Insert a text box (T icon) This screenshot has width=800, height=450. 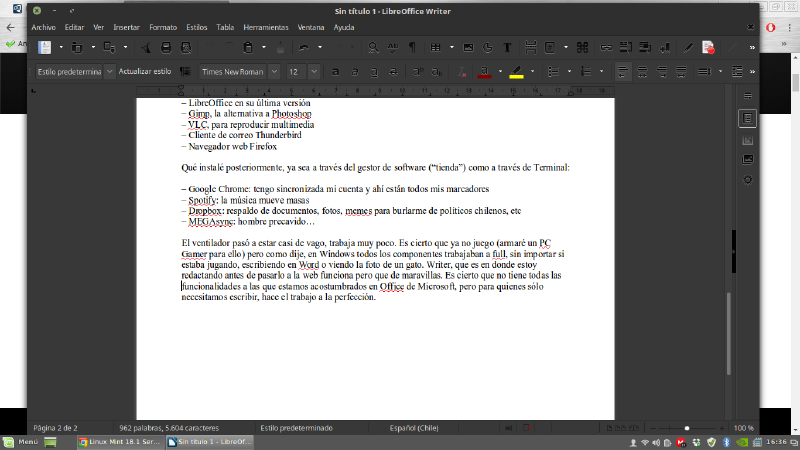tap(507, 47)
